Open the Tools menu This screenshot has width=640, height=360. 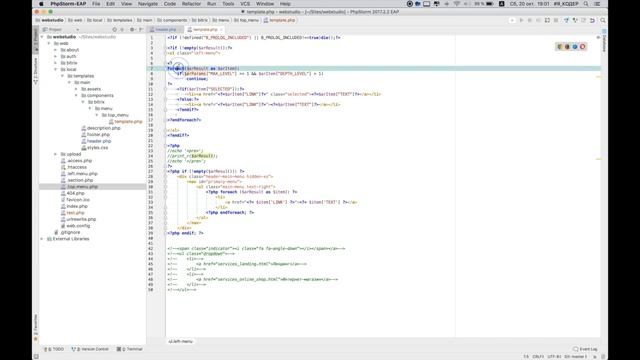click(228, 4)
